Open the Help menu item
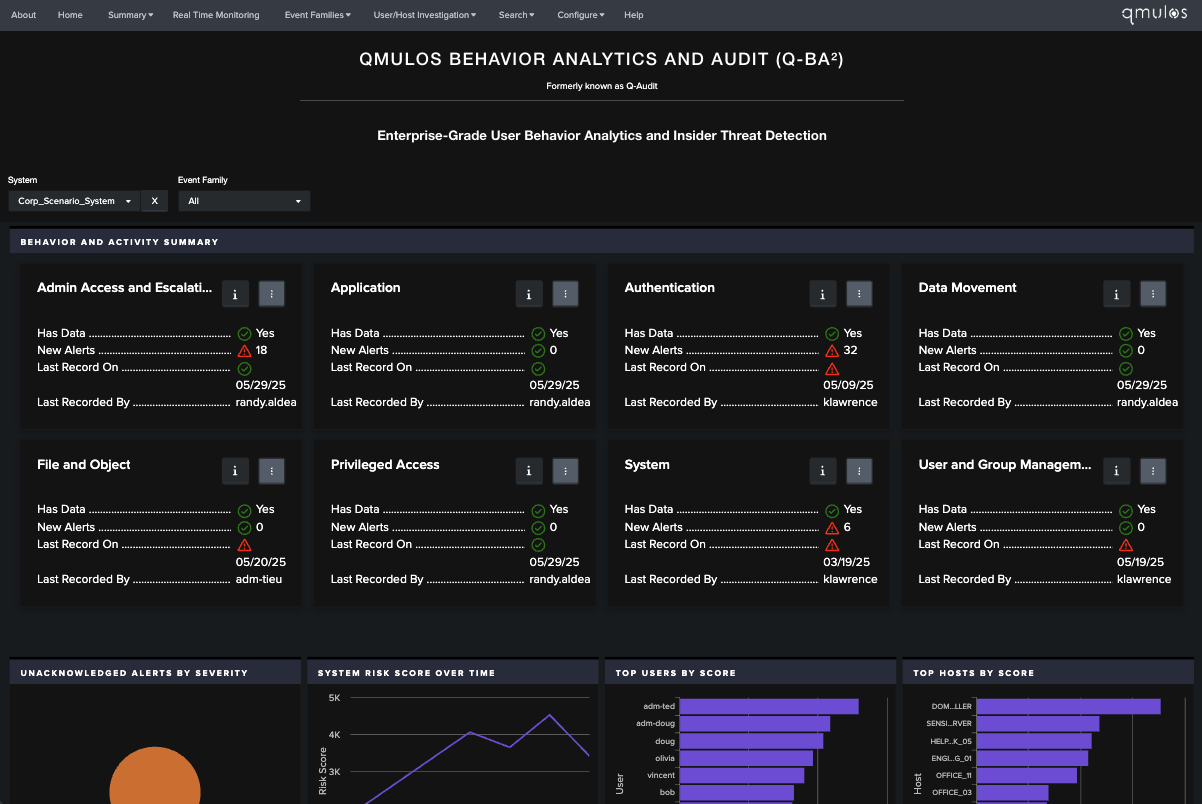Viewport: 1202px width, 804px height. tap(634, 15)
